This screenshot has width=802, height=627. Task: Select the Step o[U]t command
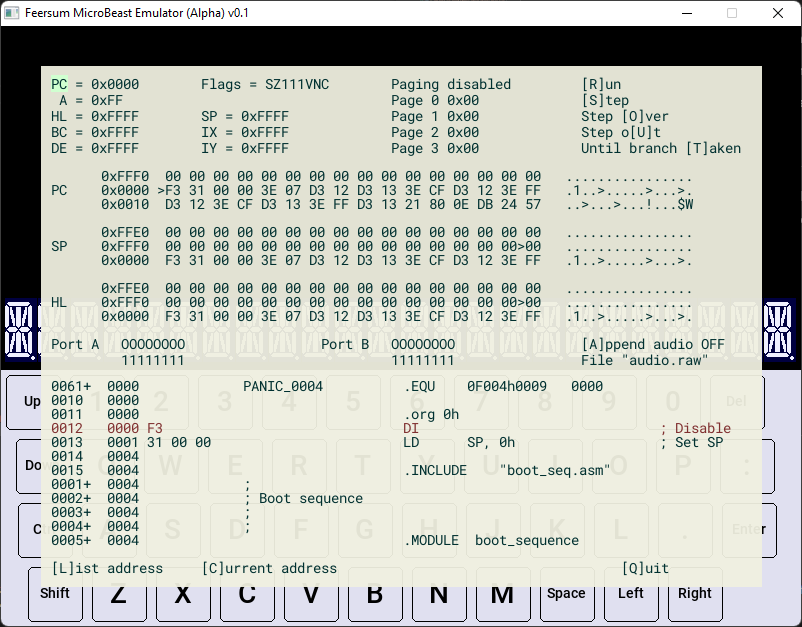tap(620, 132)
